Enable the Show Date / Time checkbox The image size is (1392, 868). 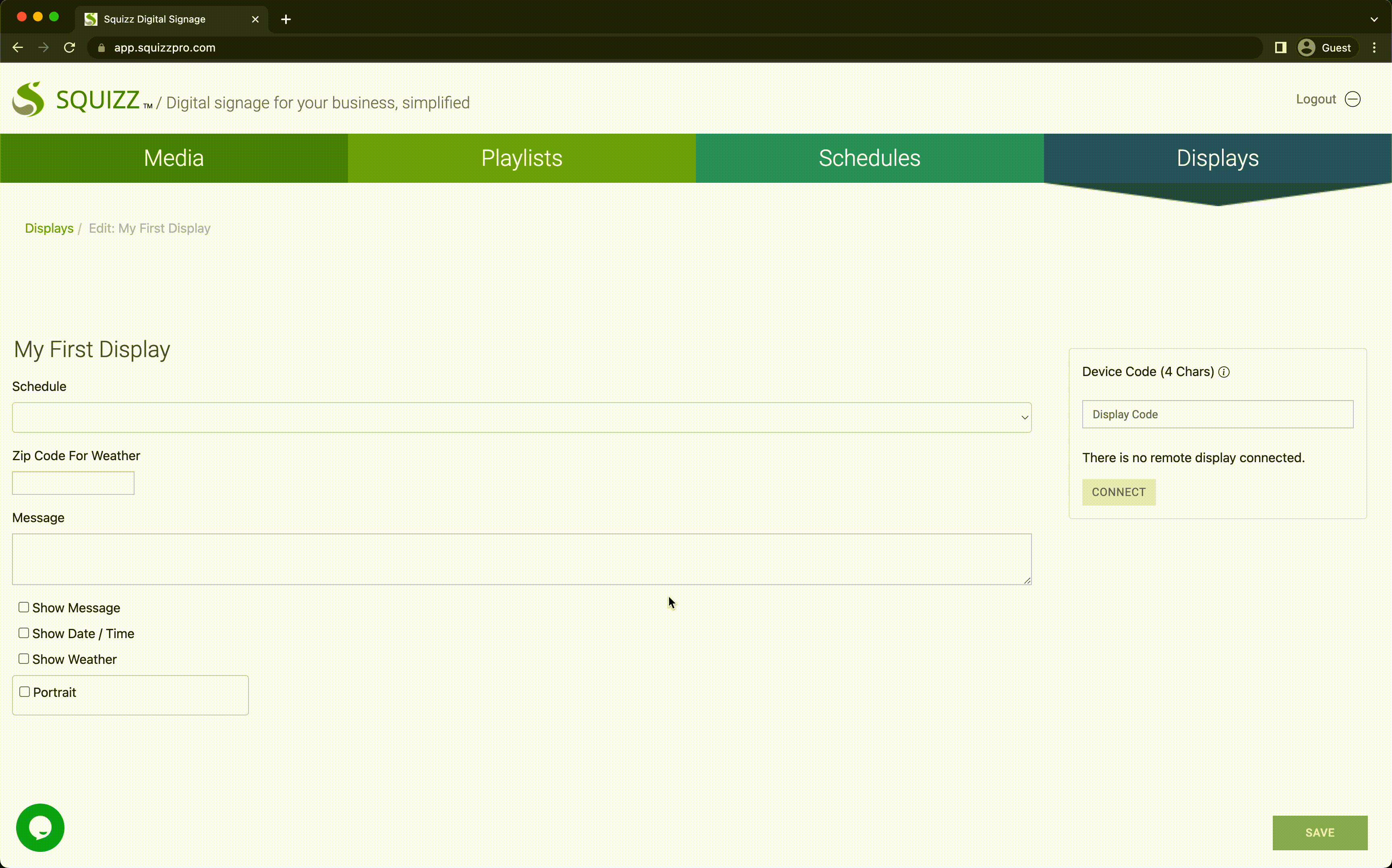(x=23, y=632)
